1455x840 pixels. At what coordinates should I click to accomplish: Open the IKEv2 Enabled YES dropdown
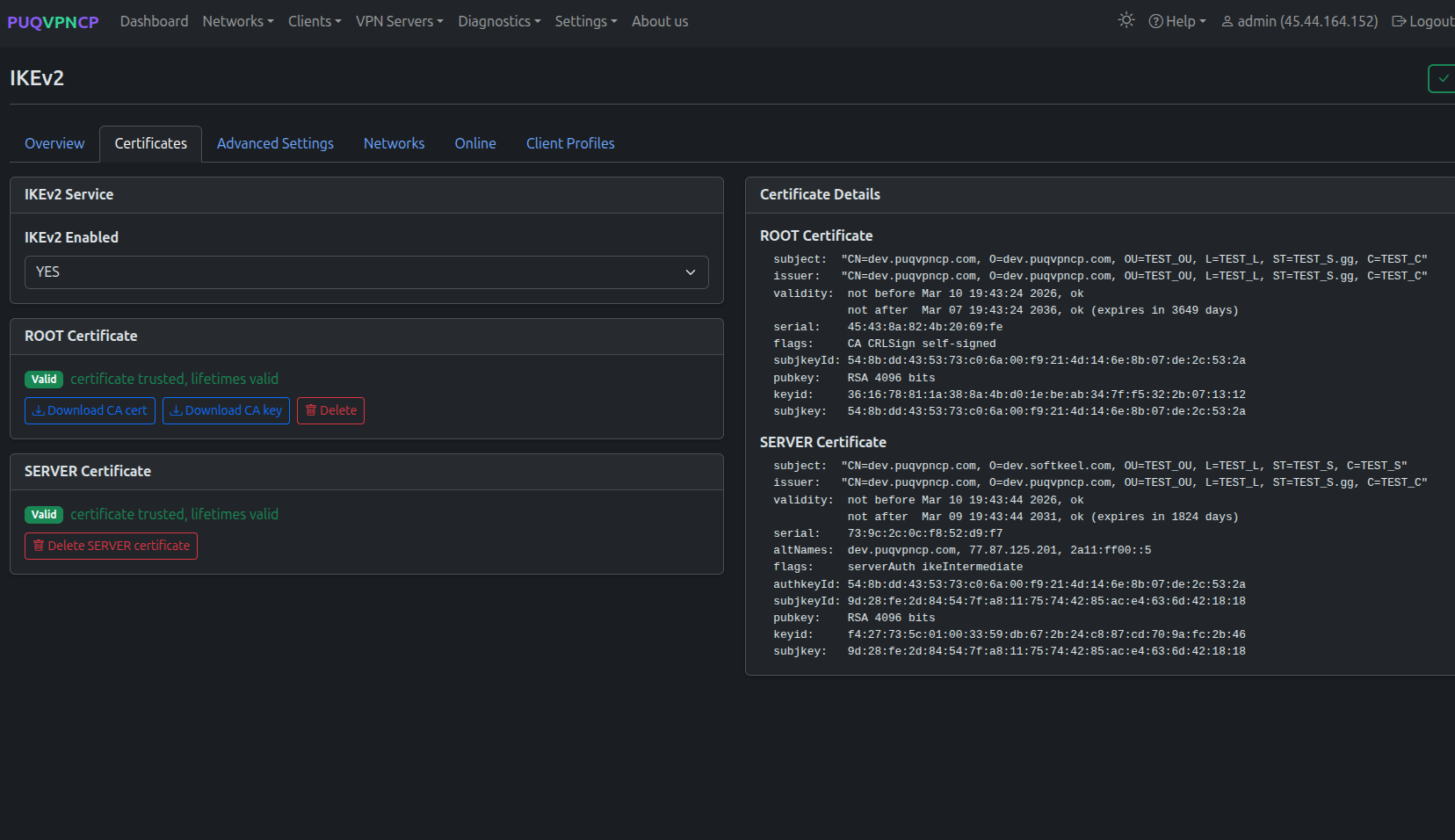pyautogui.click(x=366, y=272)
